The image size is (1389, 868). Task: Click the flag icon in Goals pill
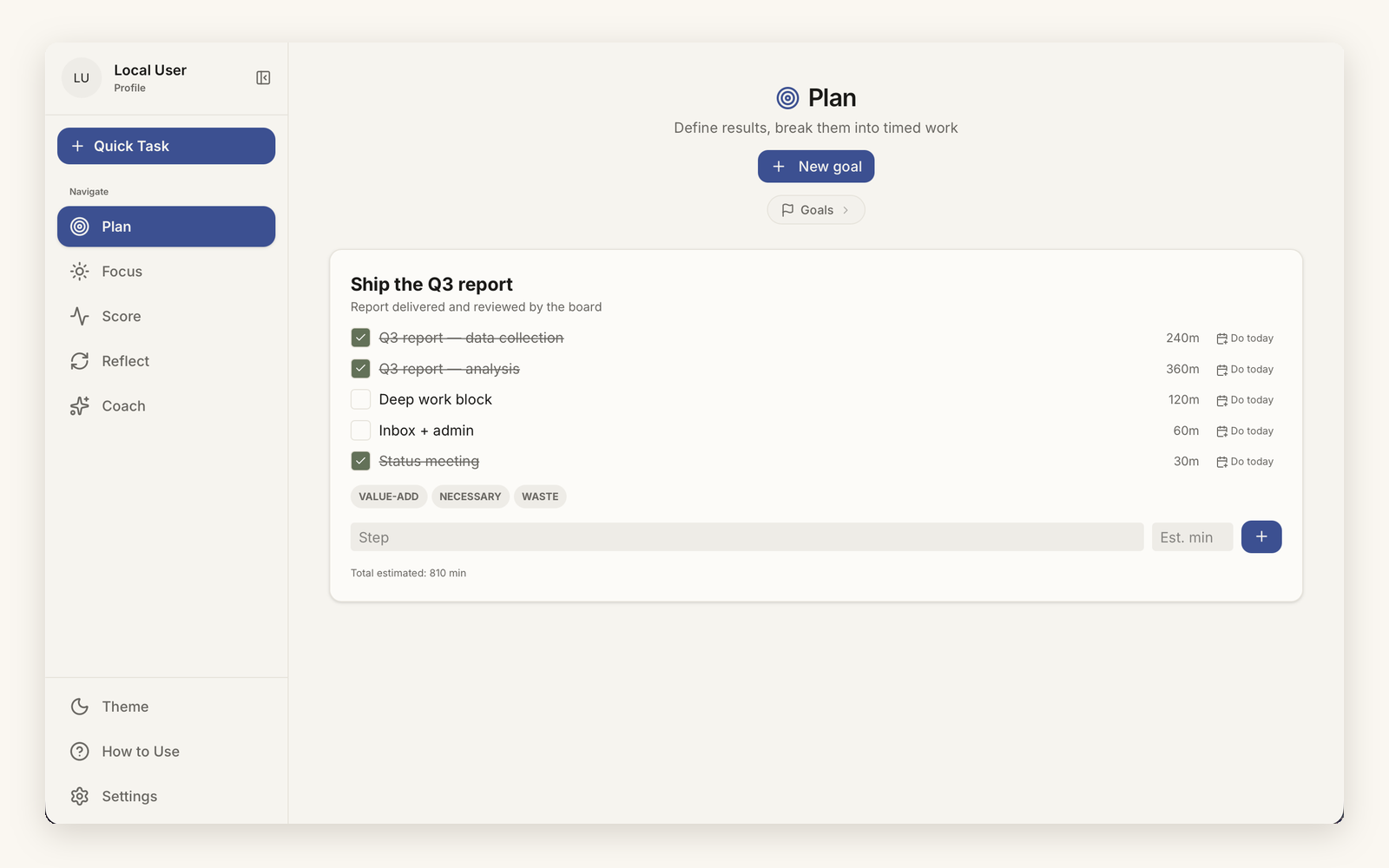pyautogui.click(x=787, y=210)
